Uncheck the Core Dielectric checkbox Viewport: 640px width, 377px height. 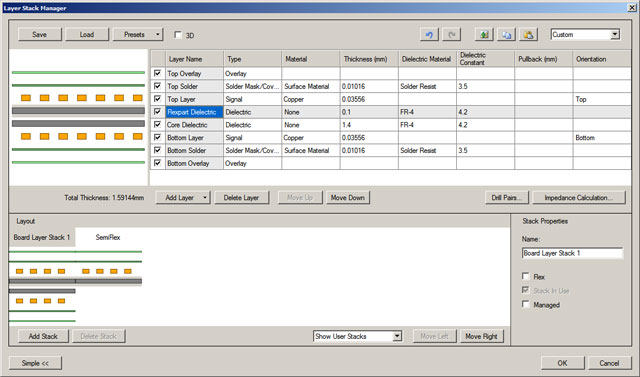158,124
